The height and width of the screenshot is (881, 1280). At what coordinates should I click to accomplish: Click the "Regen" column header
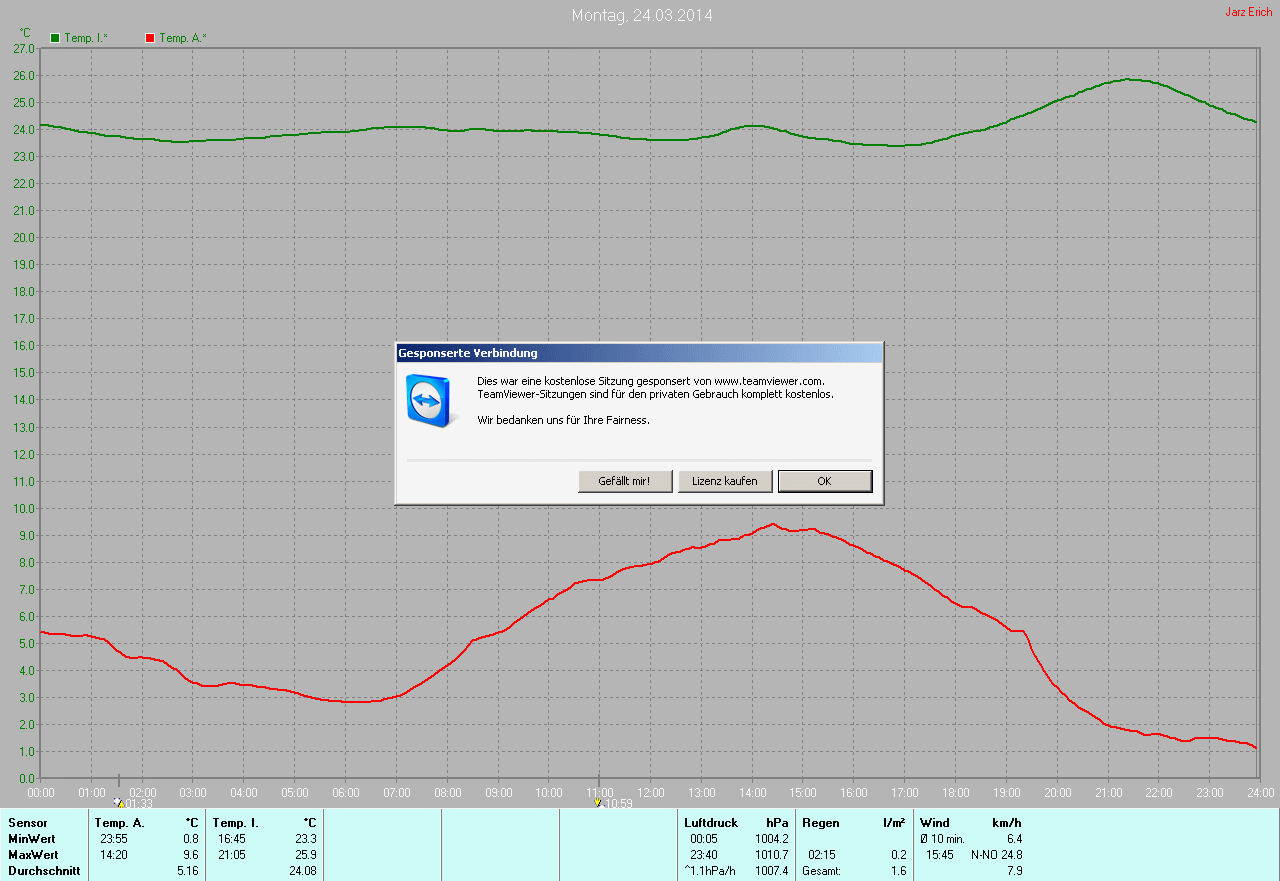click(x=819, y=823)
